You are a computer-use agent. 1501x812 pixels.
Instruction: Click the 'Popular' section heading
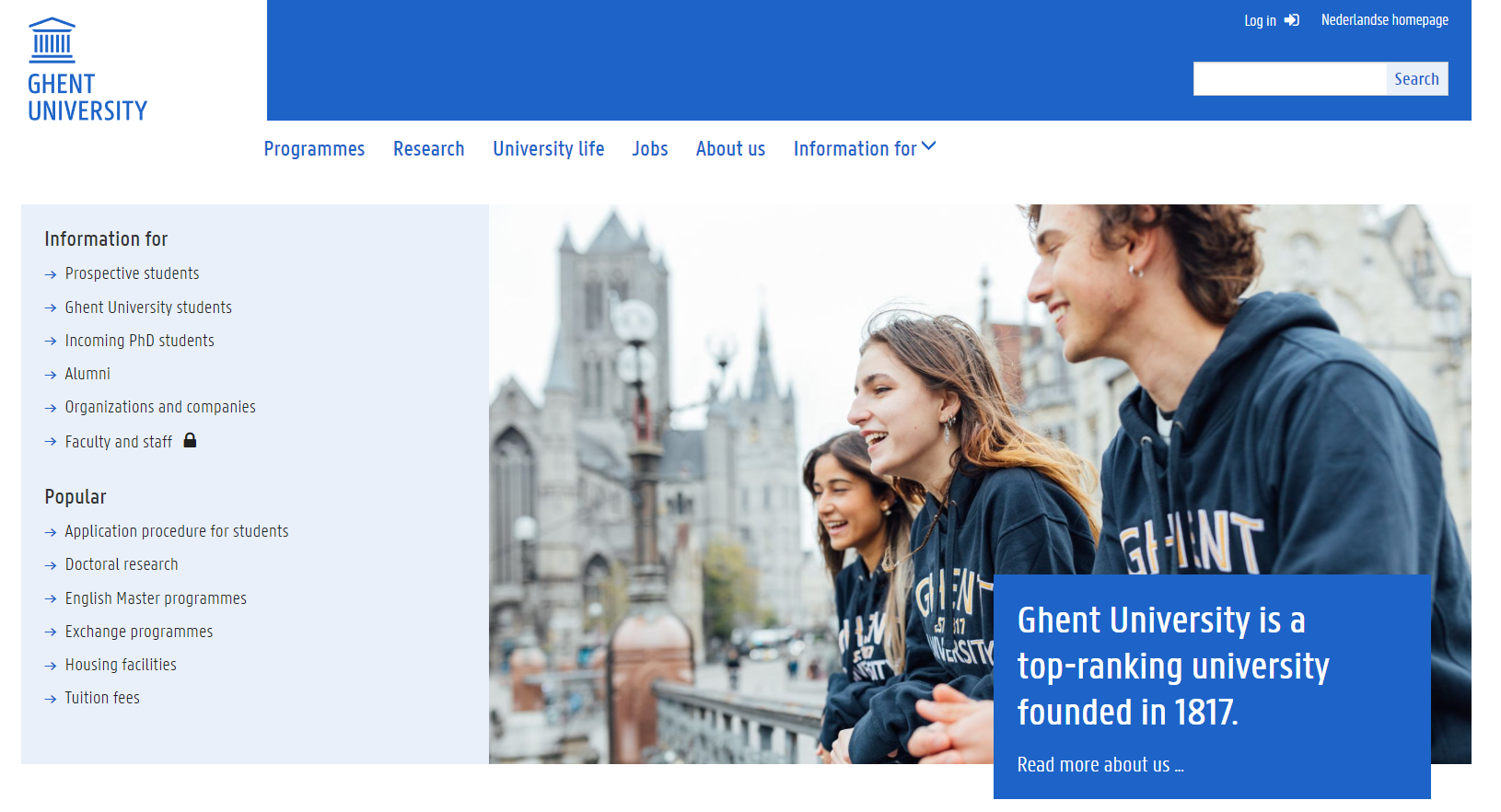point(76,497)
